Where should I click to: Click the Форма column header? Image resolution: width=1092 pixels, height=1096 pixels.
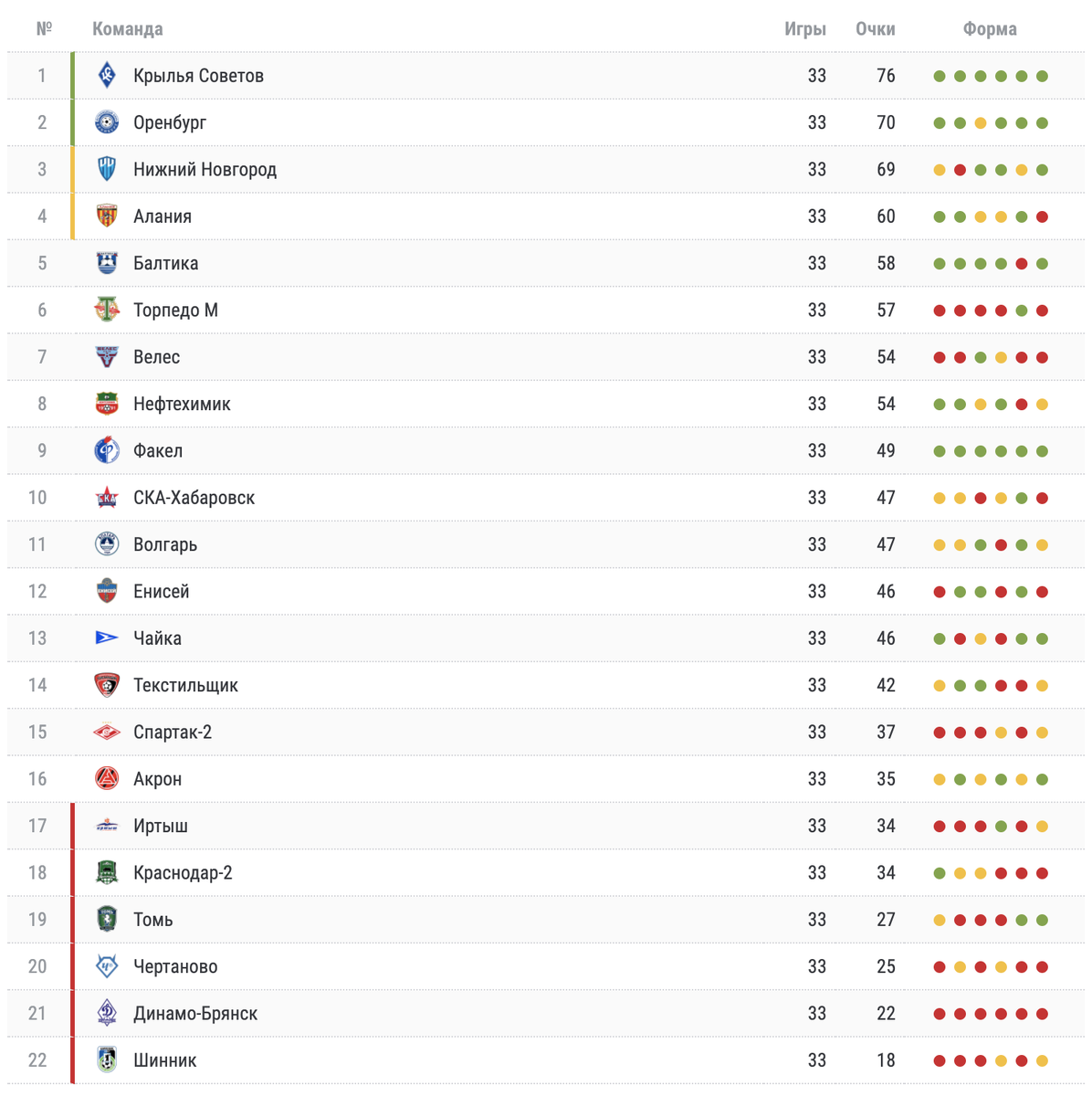(990, 29)
